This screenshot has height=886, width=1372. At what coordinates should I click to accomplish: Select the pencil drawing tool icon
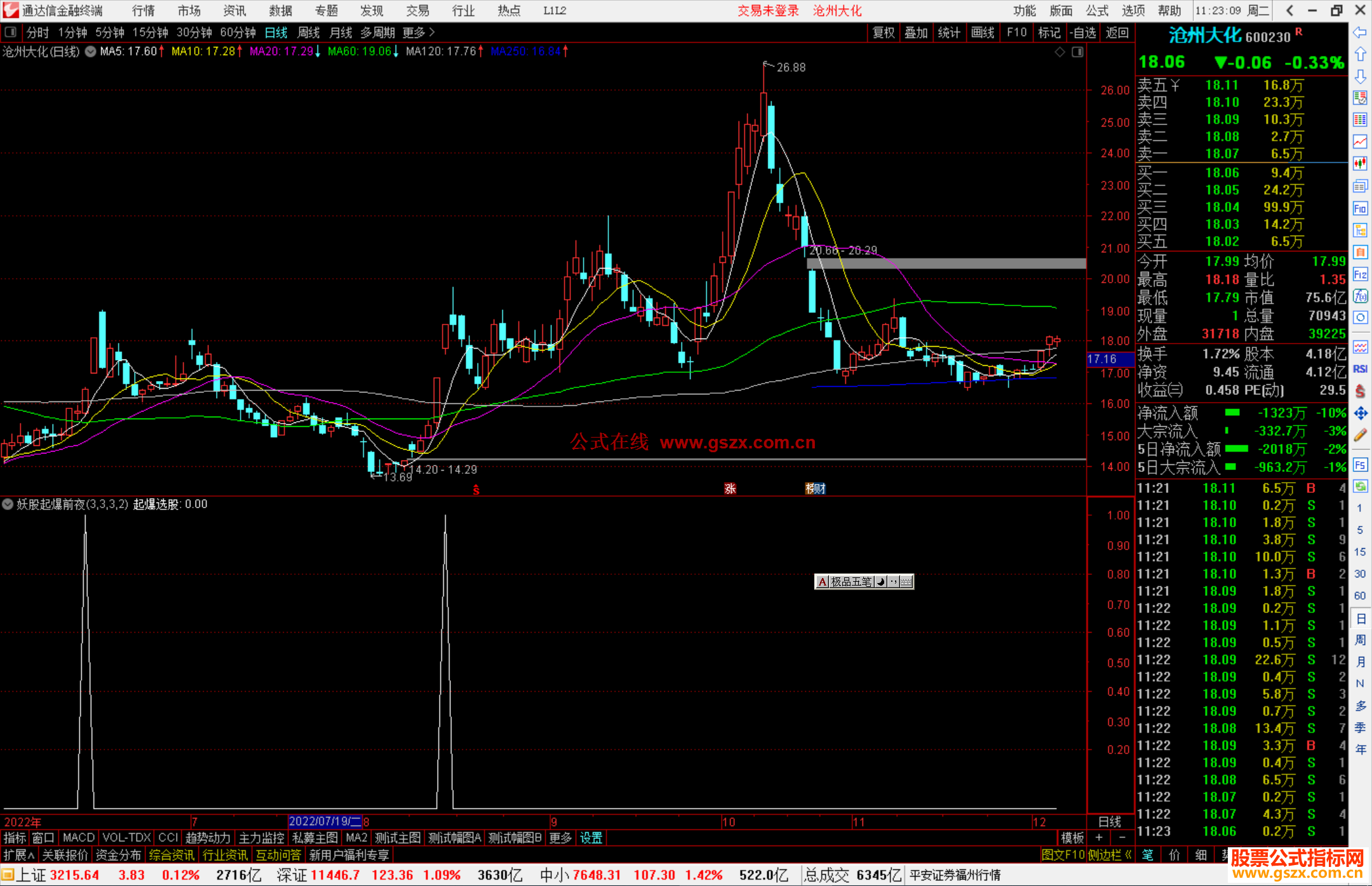click(x=1360, y=435)
